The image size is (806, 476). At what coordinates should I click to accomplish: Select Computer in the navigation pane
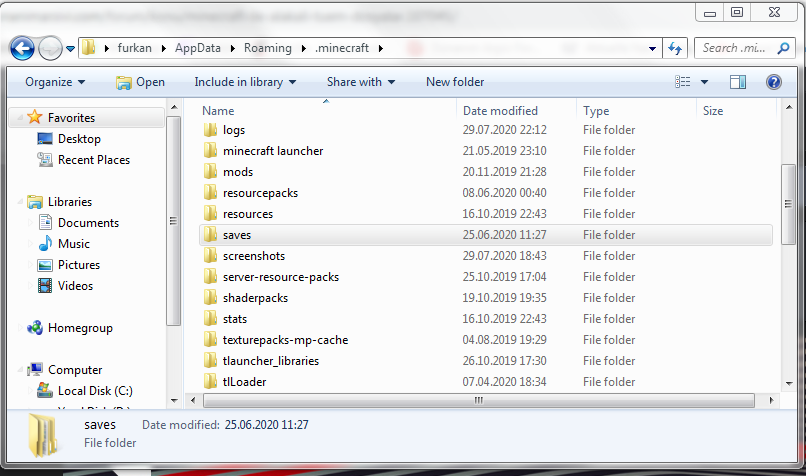tap(75, 370)
